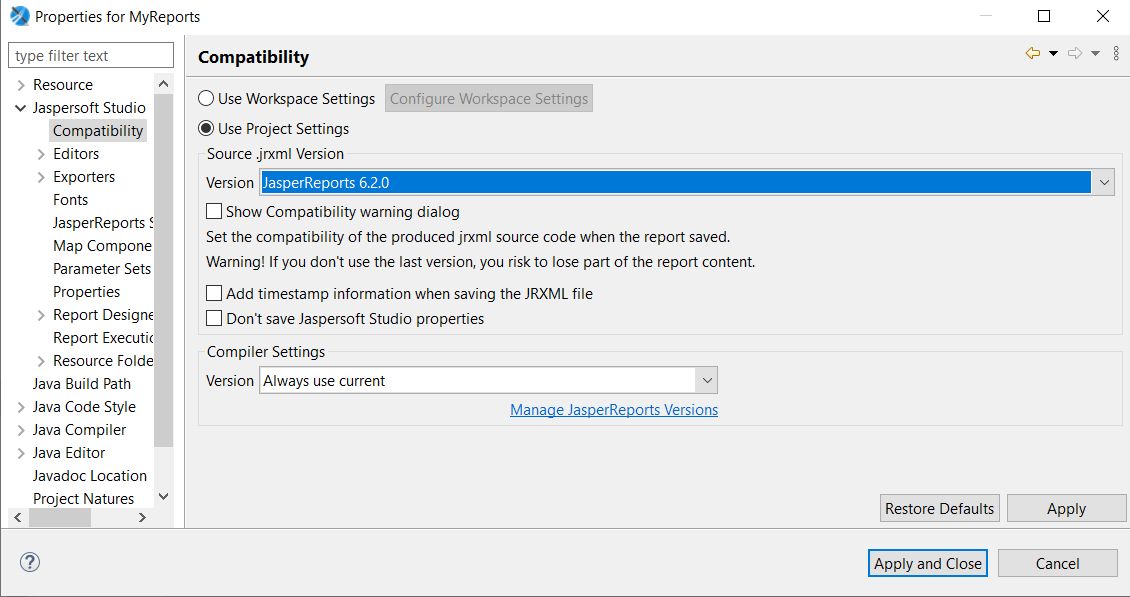This screenshot has height=597, width=1130.
Task: Select Use Workspace Settings radio button
Action: (206, 98)
